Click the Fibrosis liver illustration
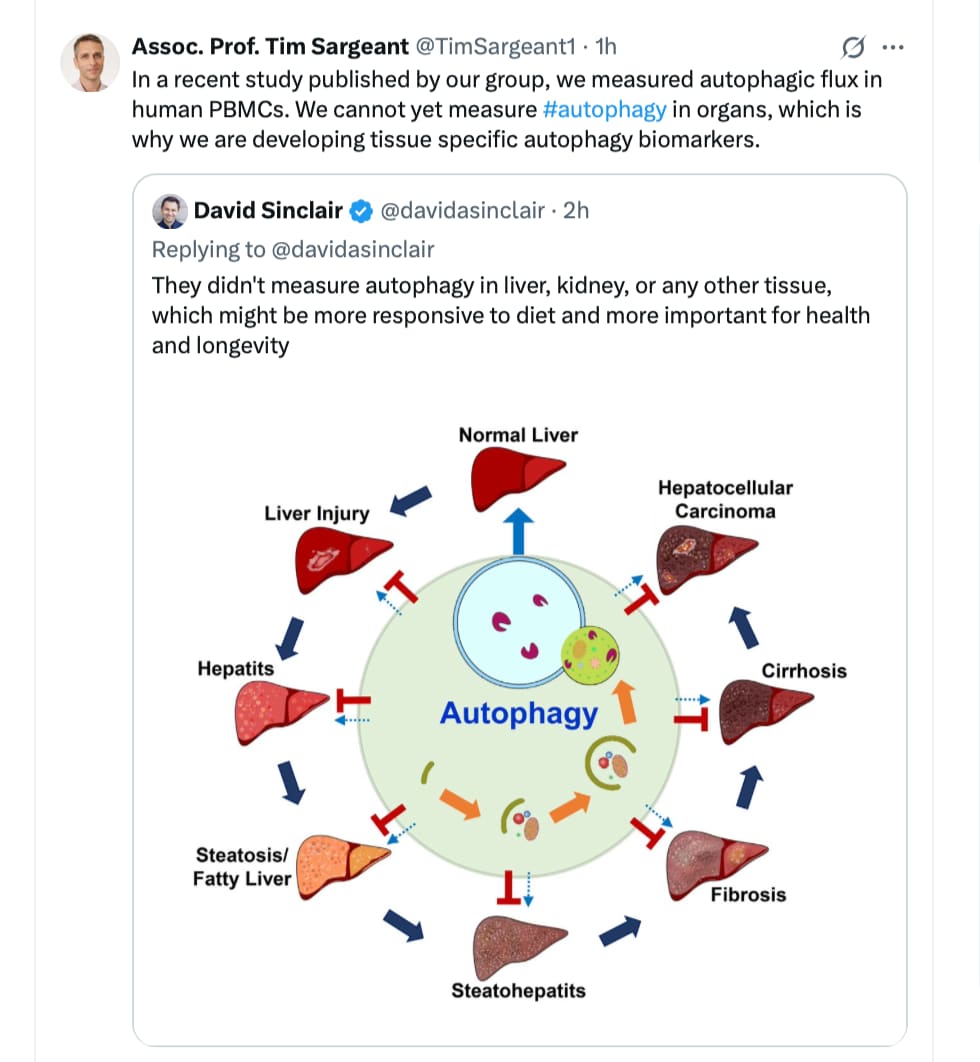 [x=716, y=864]
